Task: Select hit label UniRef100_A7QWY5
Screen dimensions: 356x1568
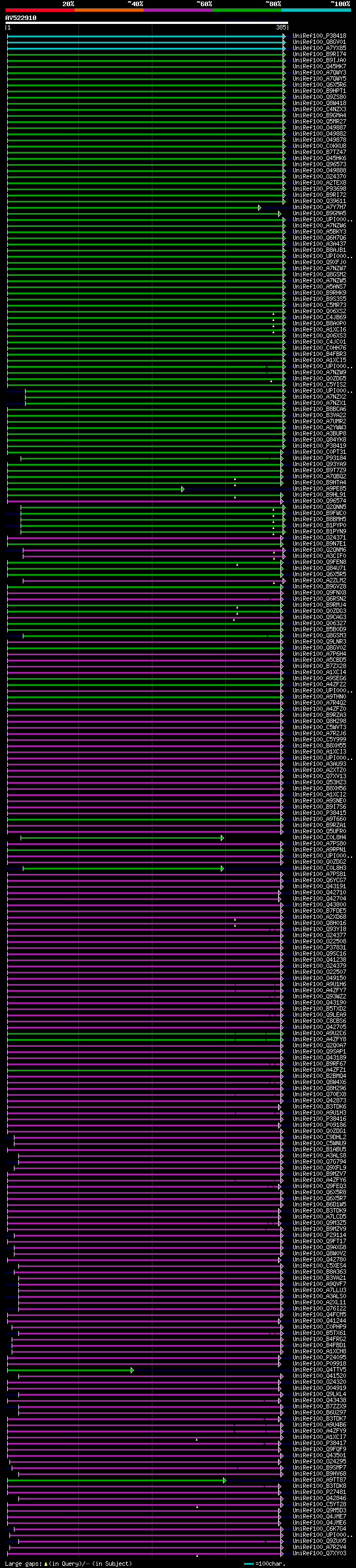Action: [319, 78]
